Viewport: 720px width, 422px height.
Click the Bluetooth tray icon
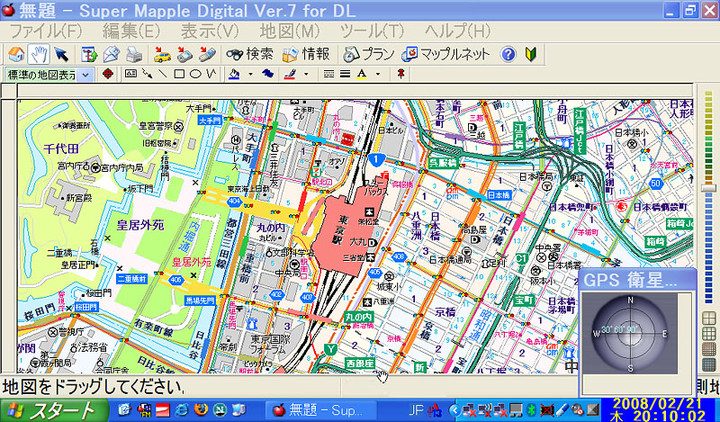coord(532,410)
